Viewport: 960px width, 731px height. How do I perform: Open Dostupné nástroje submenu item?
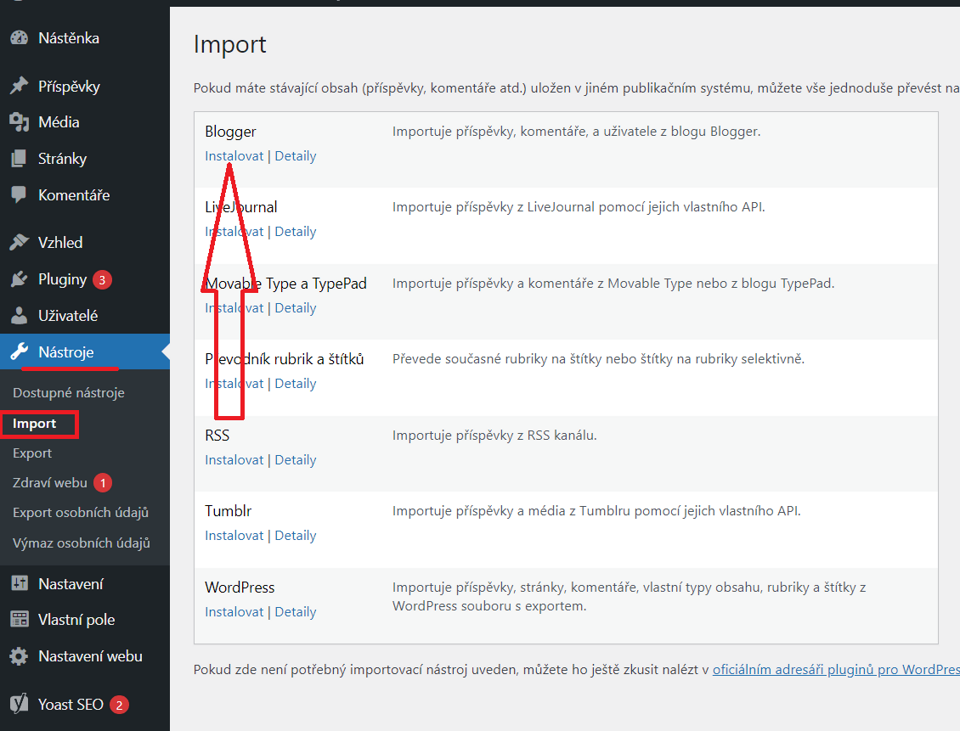coord(69,392)
